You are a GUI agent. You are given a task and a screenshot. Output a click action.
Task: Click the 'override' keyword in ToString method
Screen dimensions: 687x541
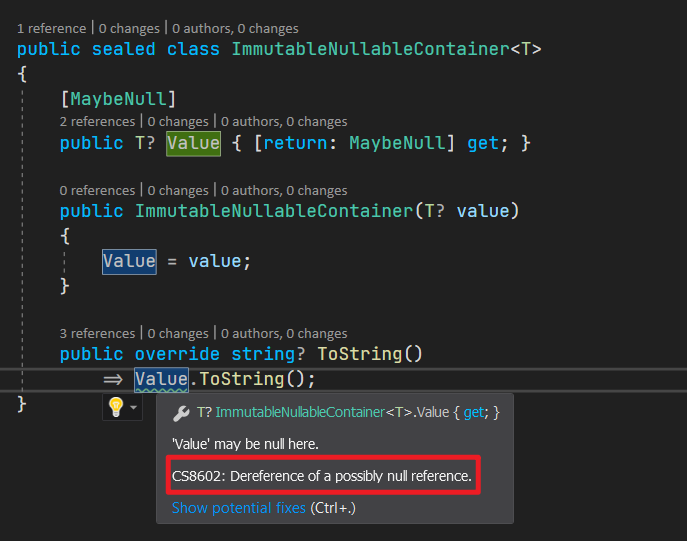[x=177, y=354]
